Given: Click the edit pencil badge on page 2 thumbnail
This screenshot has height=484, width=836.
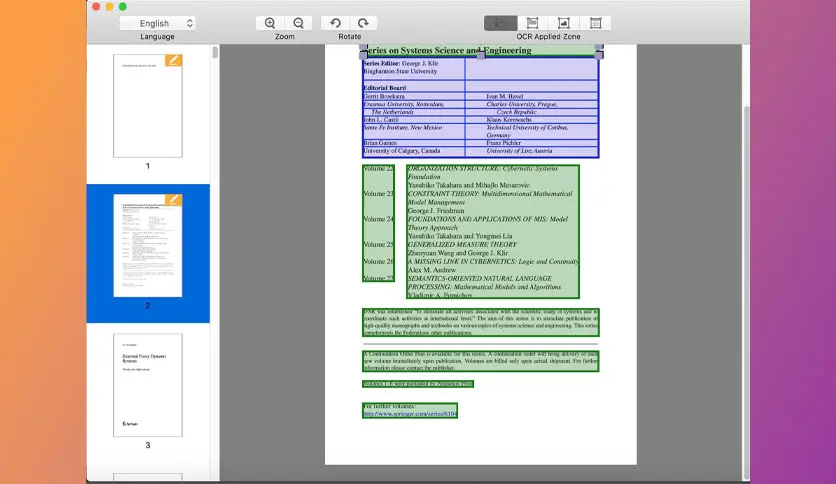Looking at the screenshot, I should tap(173, 200).
